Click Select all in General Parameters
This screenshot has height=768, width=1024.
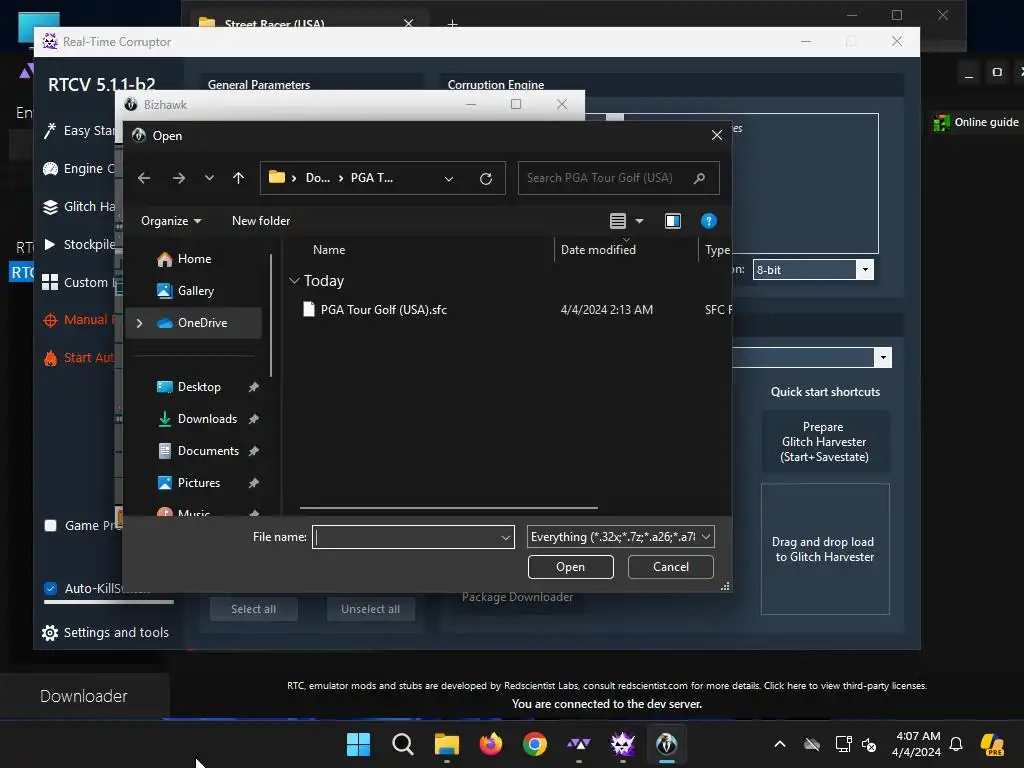click(x=253, y=609)
